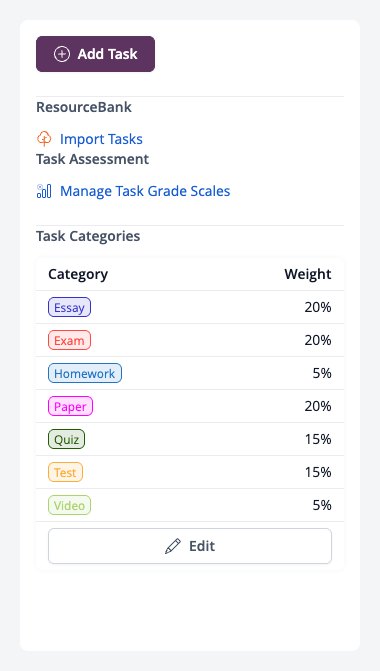Click the bar chart icon beside Manage Task Grade Scales
The image size is (380, 671).
(44, 191)
